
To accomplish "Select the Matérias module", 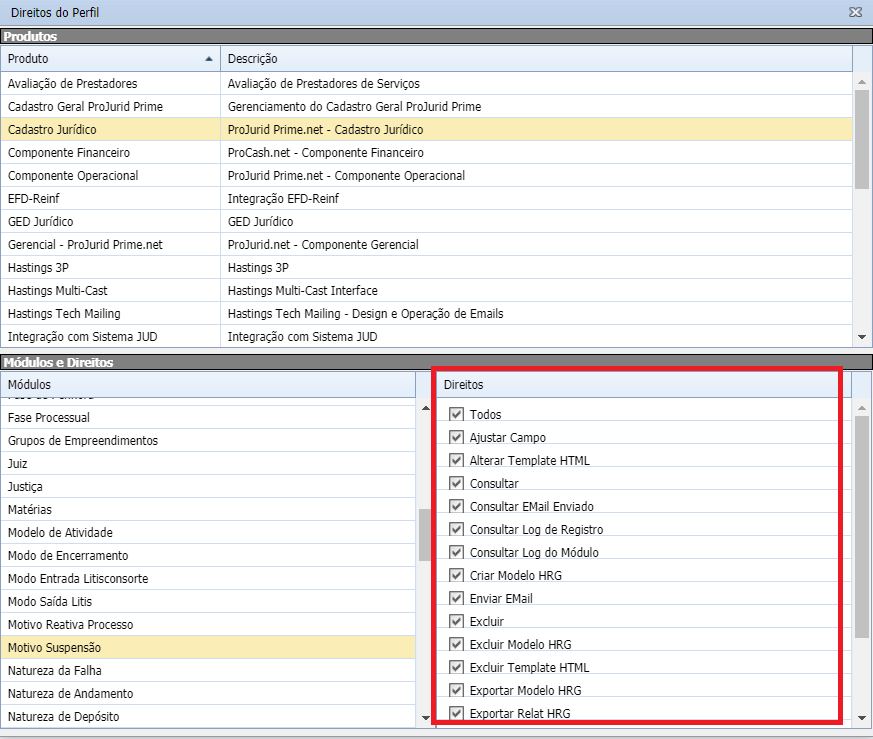I will (208, 510).
